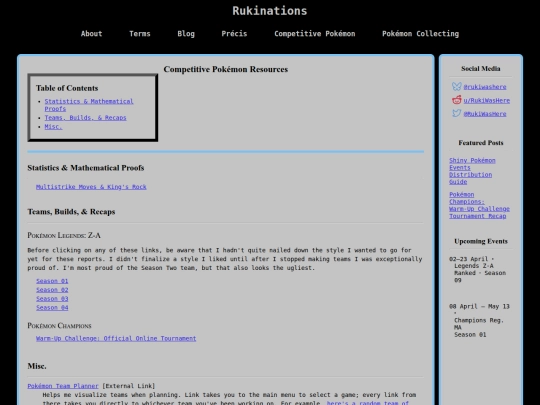Open the Pokémon Team Planner external link
The width and height of the screenshot is (540, 405).
pos(63,386)
